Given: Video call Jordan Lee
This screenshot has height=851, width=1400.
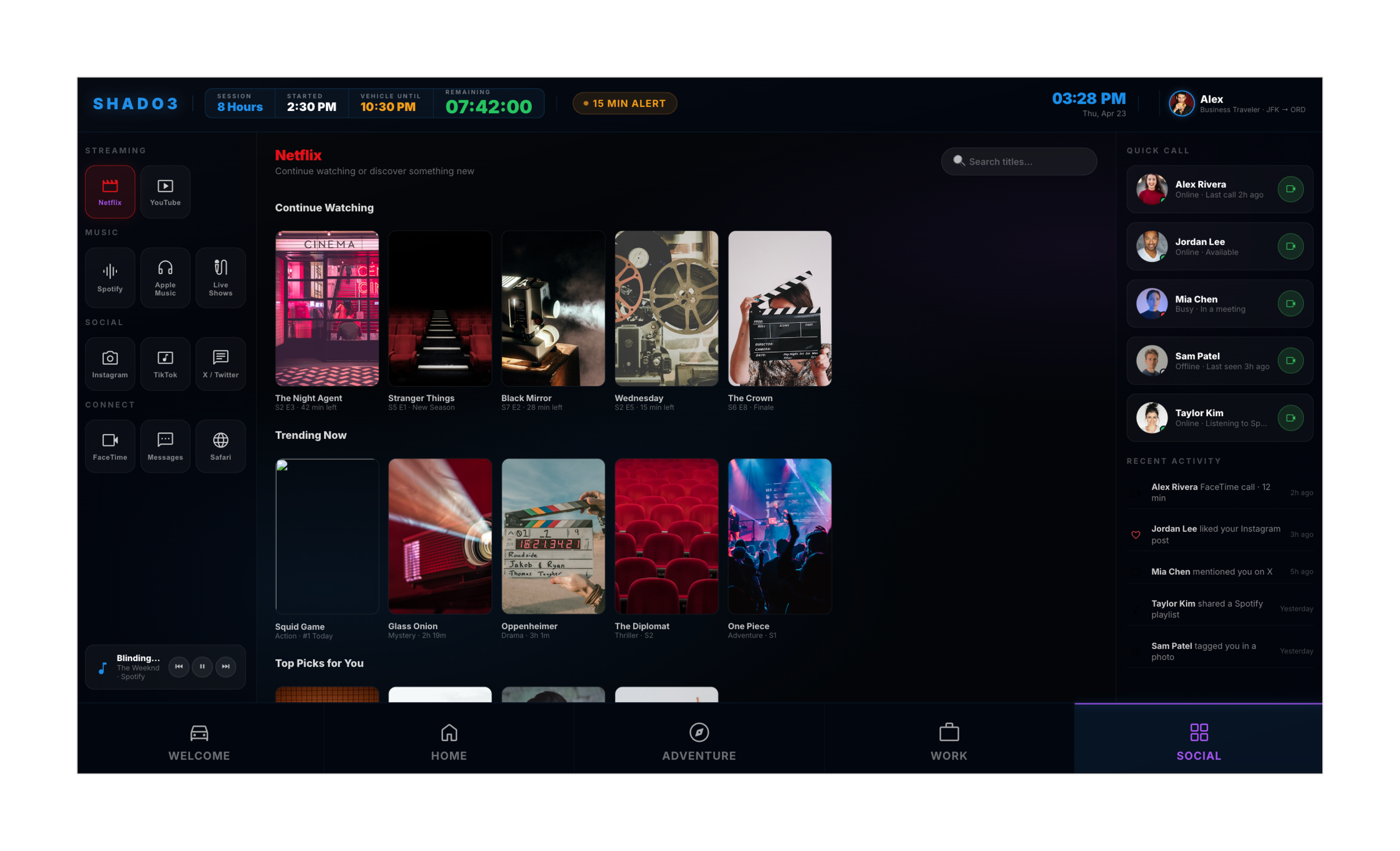Looking at the screenshot, I should pos(1290,246).
